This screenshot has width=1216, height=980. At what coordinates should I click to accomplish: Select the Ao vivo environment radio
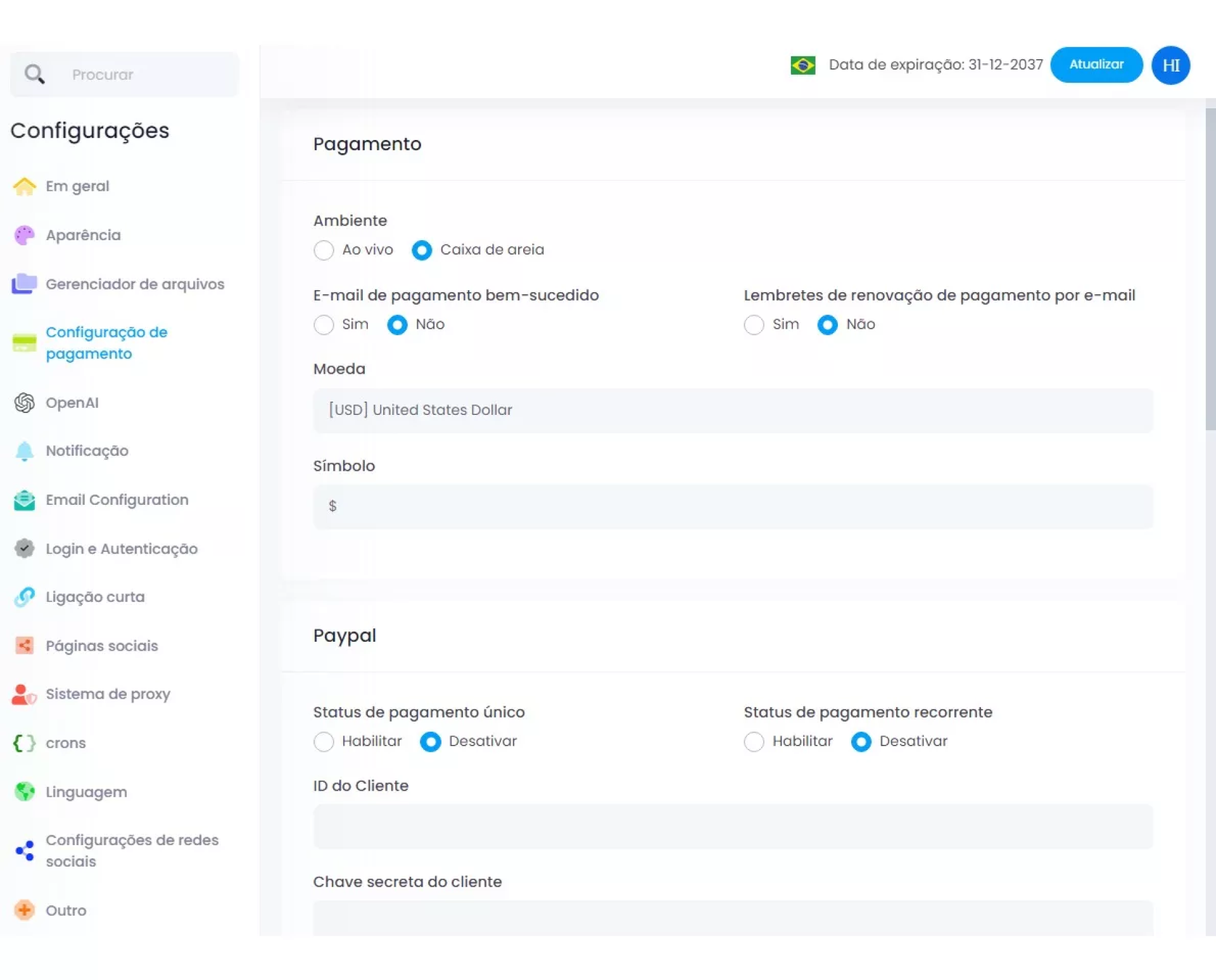click(324, 250)
